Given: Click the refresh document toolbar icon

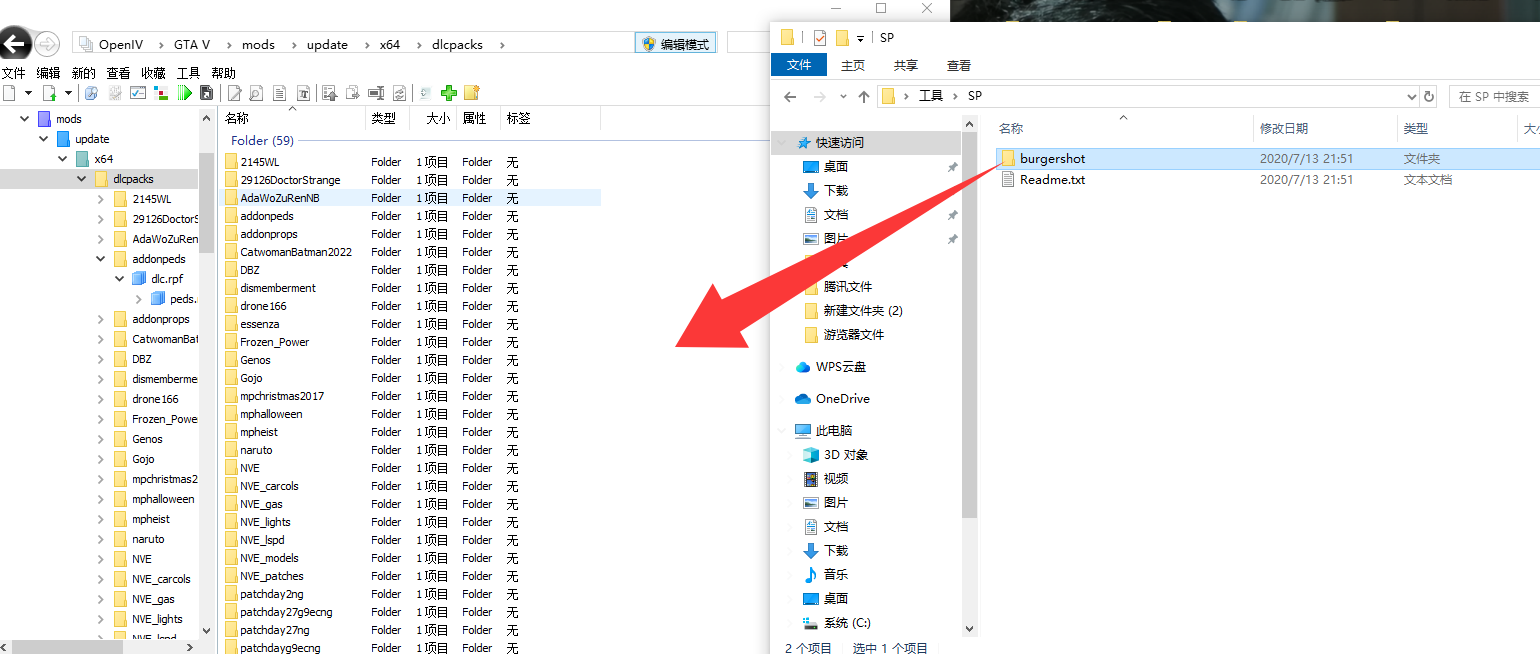Looking at the screenshot, I should click(399, 93).
